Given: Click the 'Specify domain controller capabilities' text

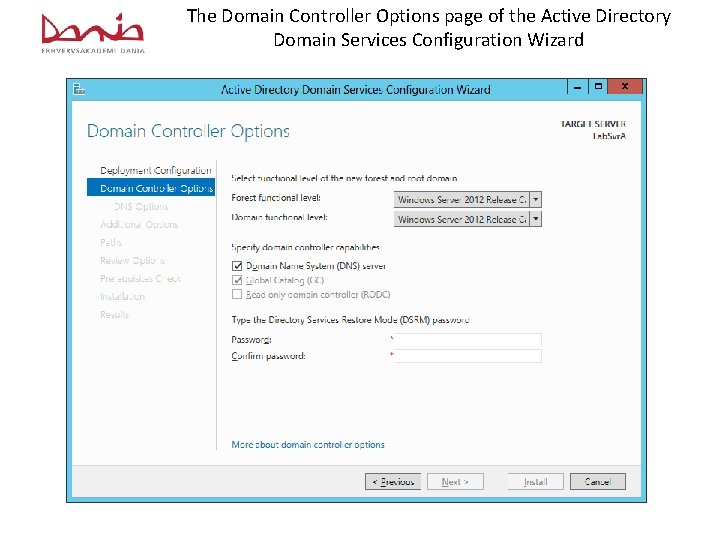Looking at the screenshot, I should pyautogui.click(x=305, y=247).
